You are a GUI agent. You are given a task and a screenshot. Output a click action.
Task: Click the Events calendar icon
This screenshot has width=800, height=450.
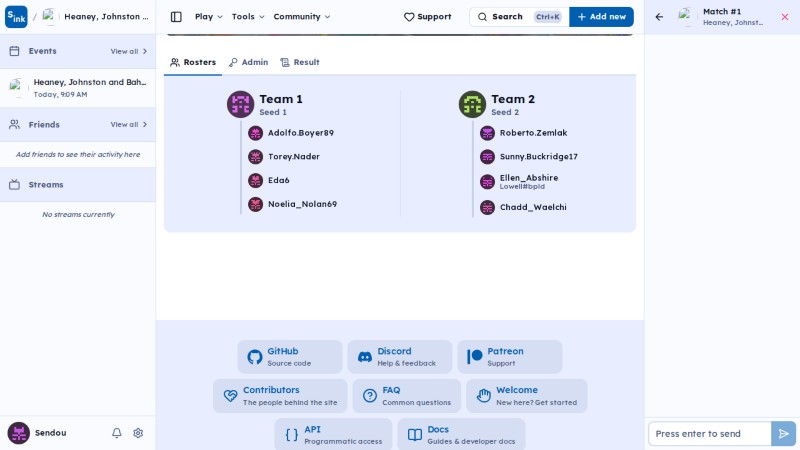click(14, 51)
